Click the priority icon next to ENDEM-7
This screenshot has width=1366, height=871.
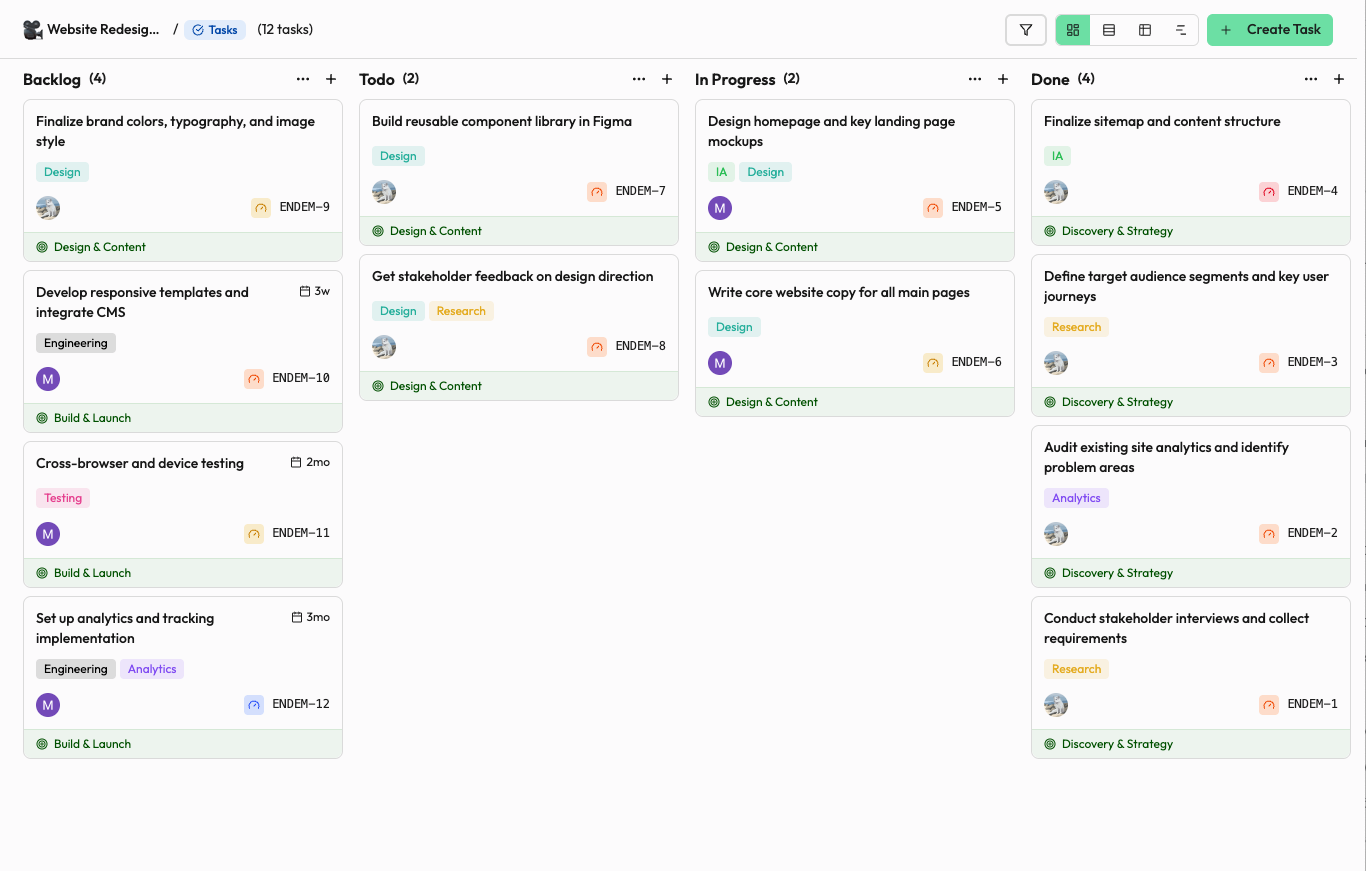[597, 191]
